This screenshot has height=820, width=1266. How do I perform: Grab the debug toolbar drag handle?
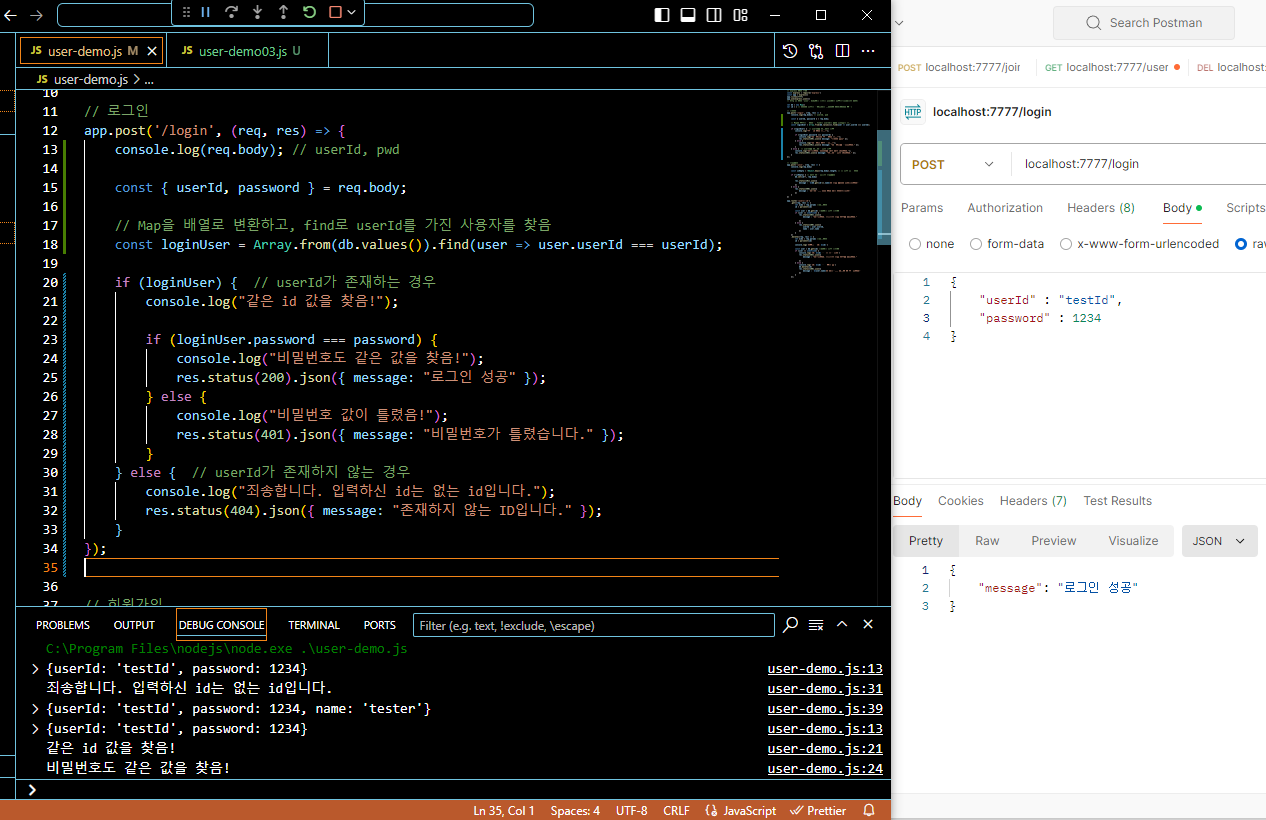click(185, 12)
